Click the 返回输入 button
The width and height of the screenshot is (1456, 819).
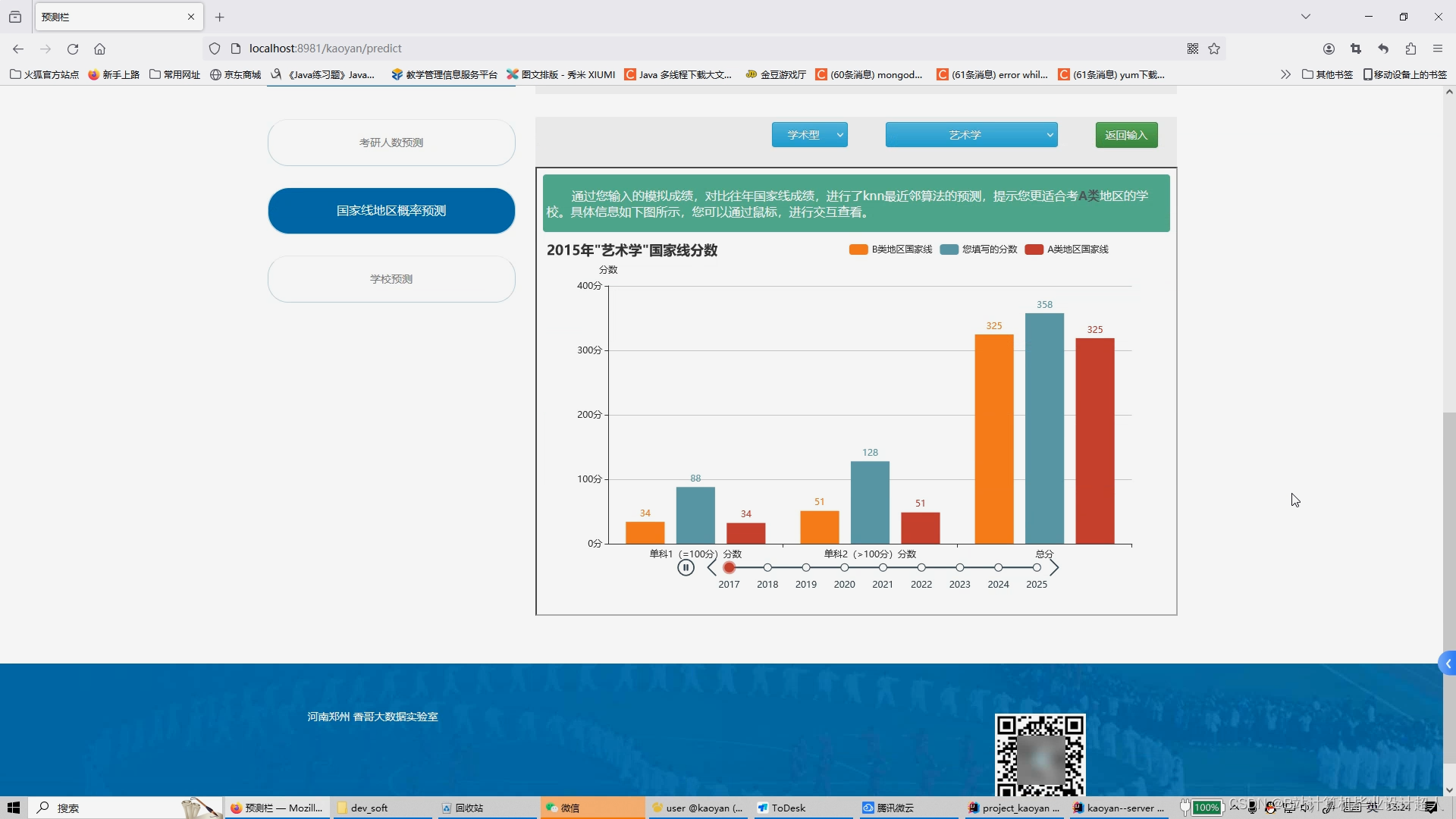pyautogui.click(x=1126, y=135)
